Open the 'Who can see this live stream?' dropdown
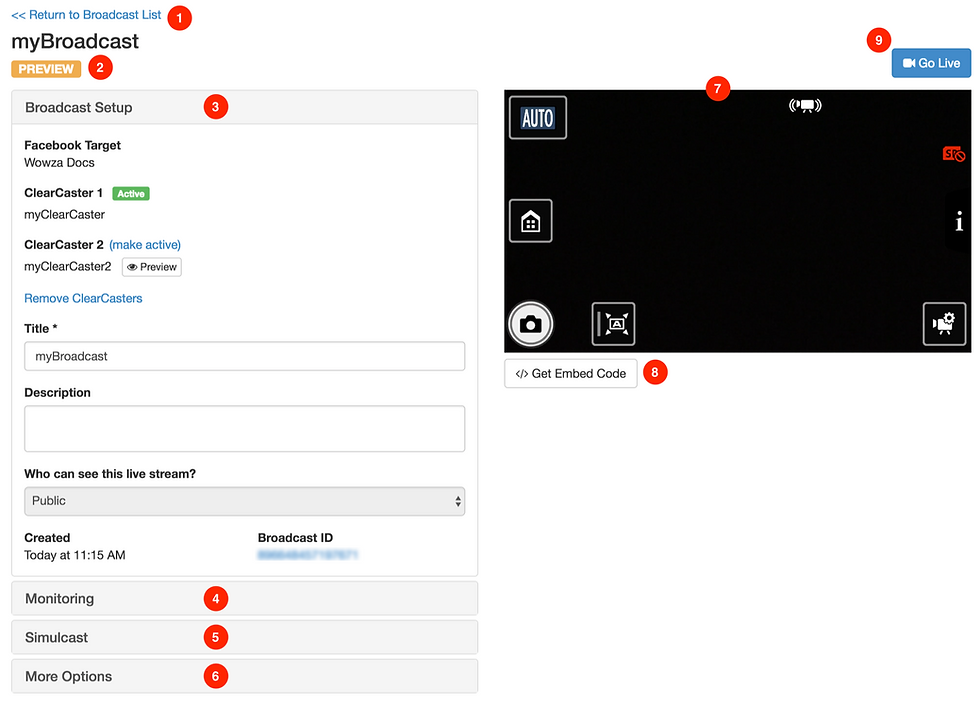Screen dimensions: 980x701 [x=244, y=501]
